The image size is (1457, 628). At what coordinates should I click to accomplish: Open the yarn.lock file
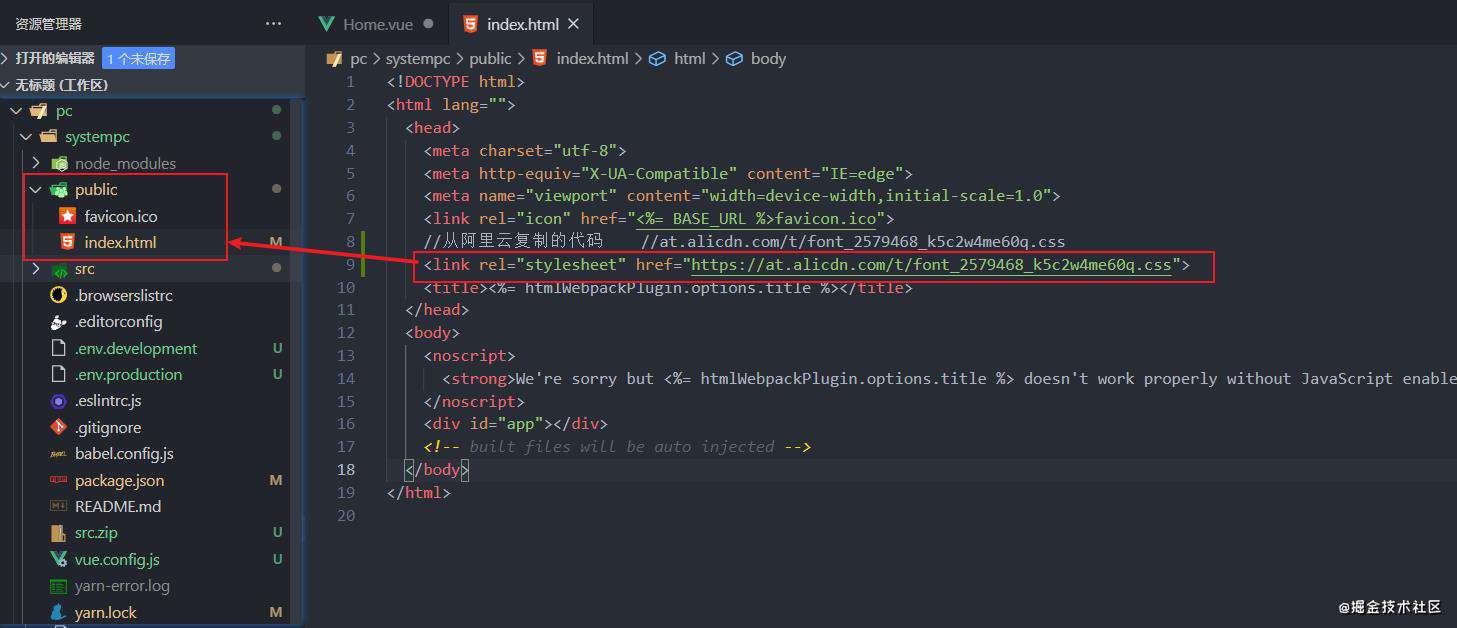pyautogui.click(x=106, y=612)
